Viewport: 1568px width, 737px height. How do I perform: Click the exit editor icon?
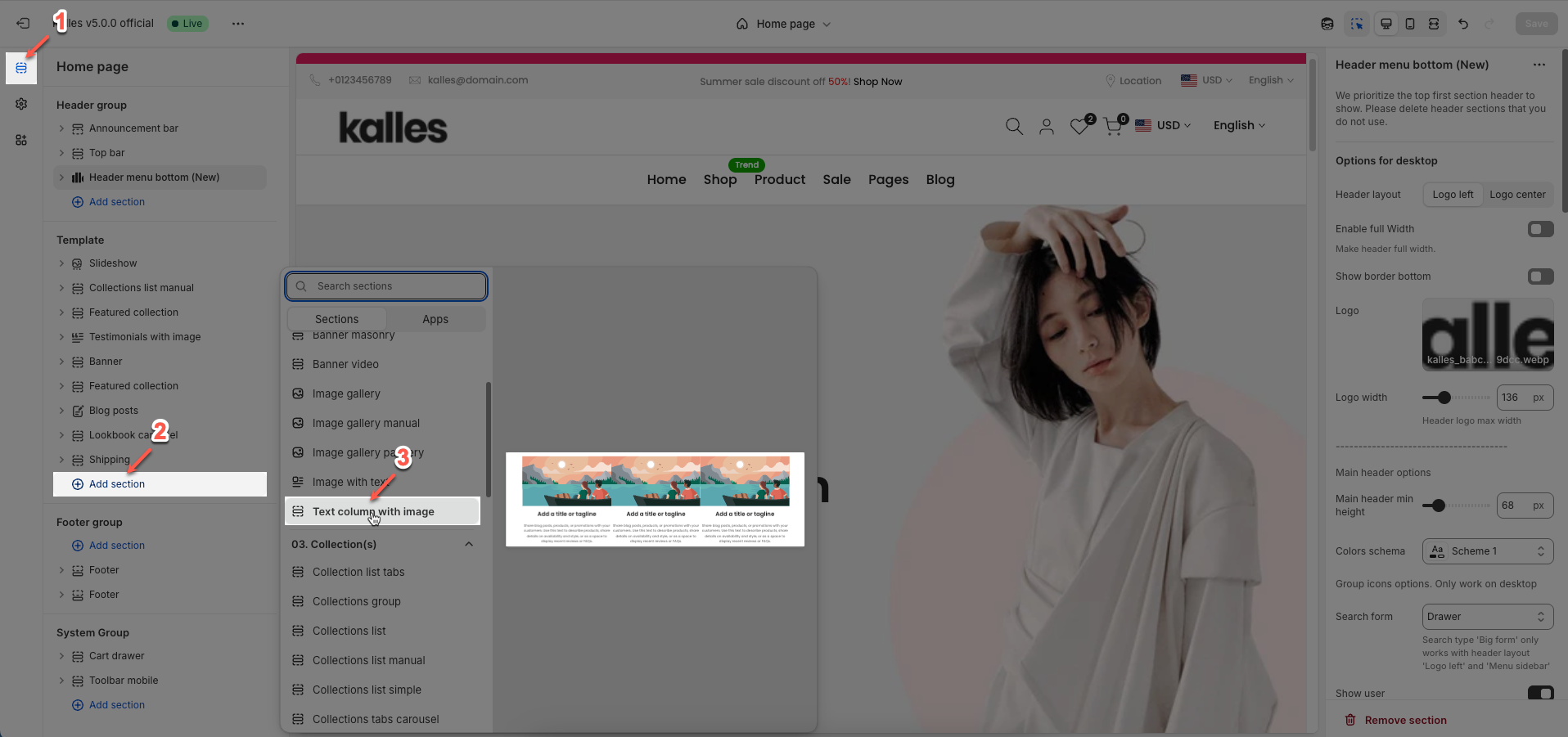[22, 24]
